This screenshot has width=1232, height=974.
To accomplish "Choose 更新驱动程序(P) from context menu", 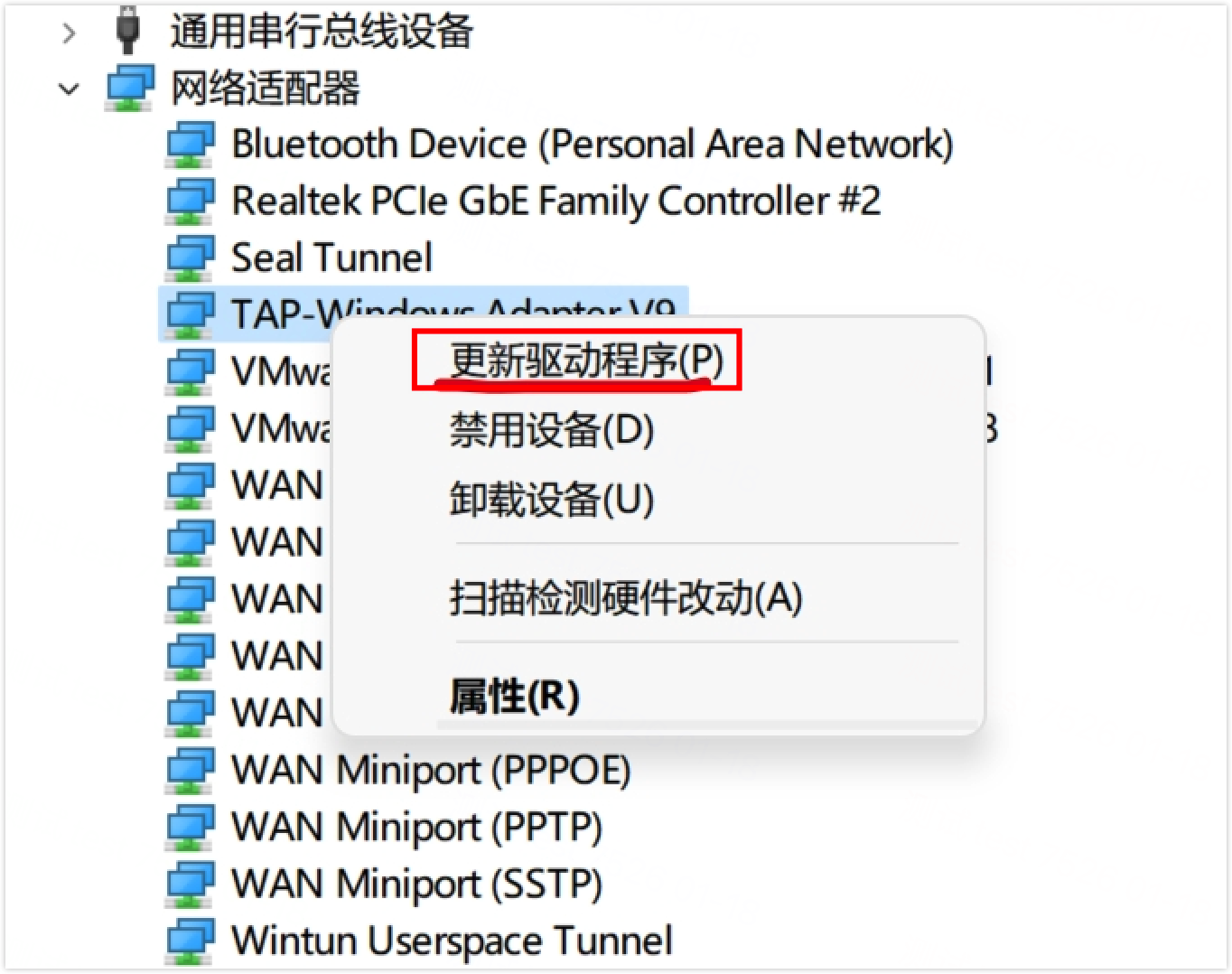I will pos(587,361).
